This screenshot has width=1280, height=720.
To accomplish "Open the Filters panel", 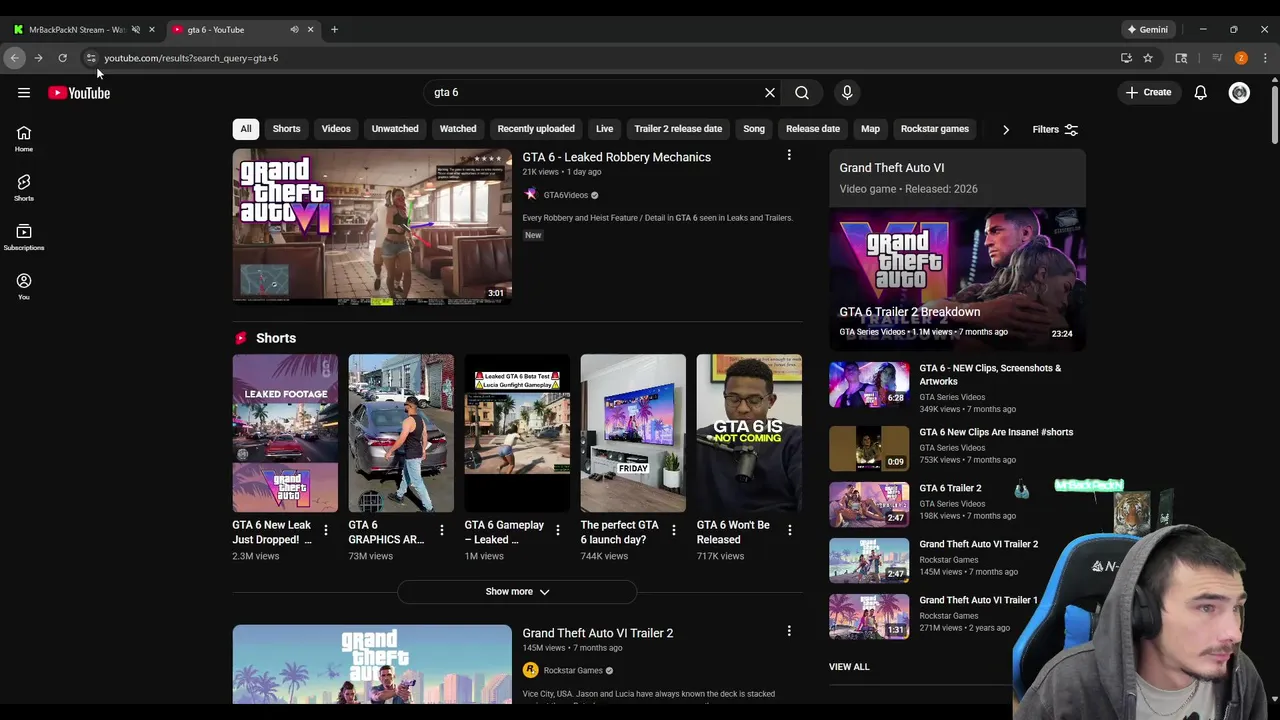I will coord(1055,130).
